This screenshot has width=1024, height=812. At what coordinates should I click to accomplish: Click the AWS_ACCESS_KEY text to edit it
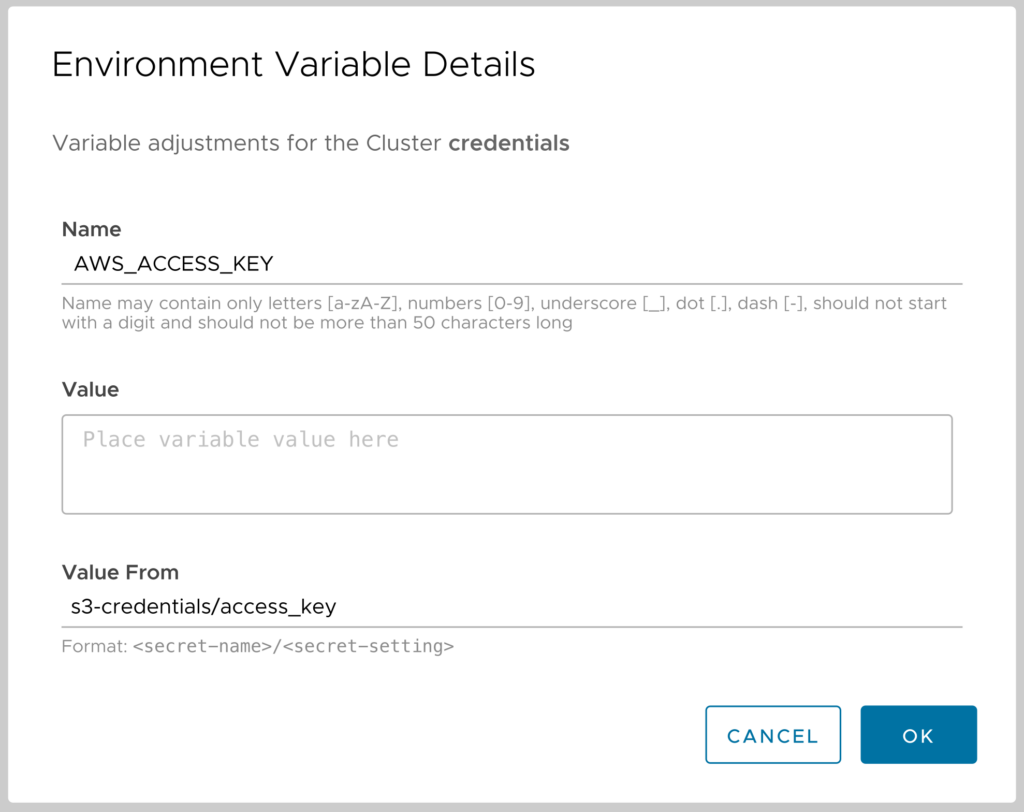[x=175, y=263]
